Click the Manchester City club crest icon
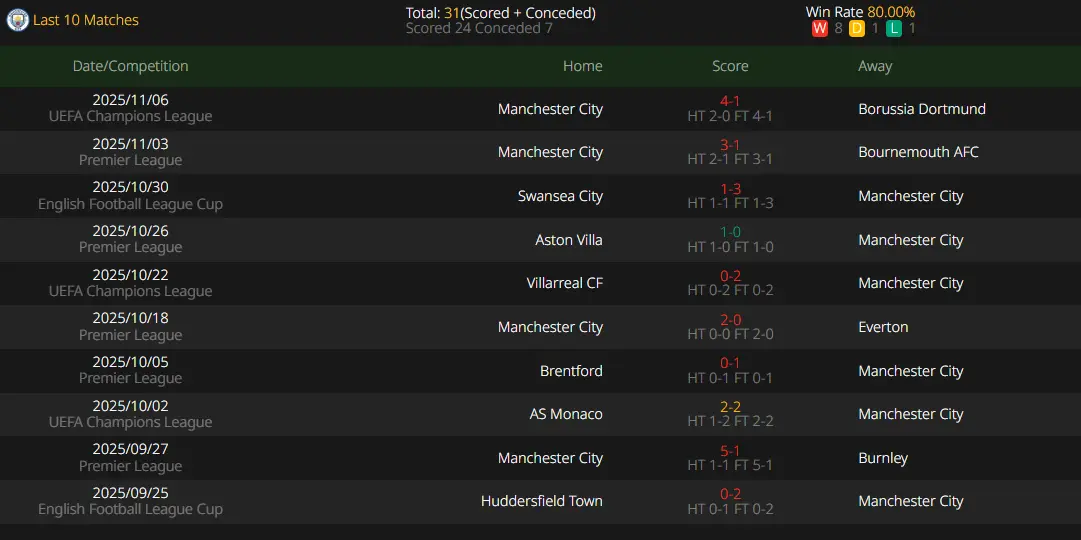Screen dimensions: 1081x540 [x=17, y=20]
